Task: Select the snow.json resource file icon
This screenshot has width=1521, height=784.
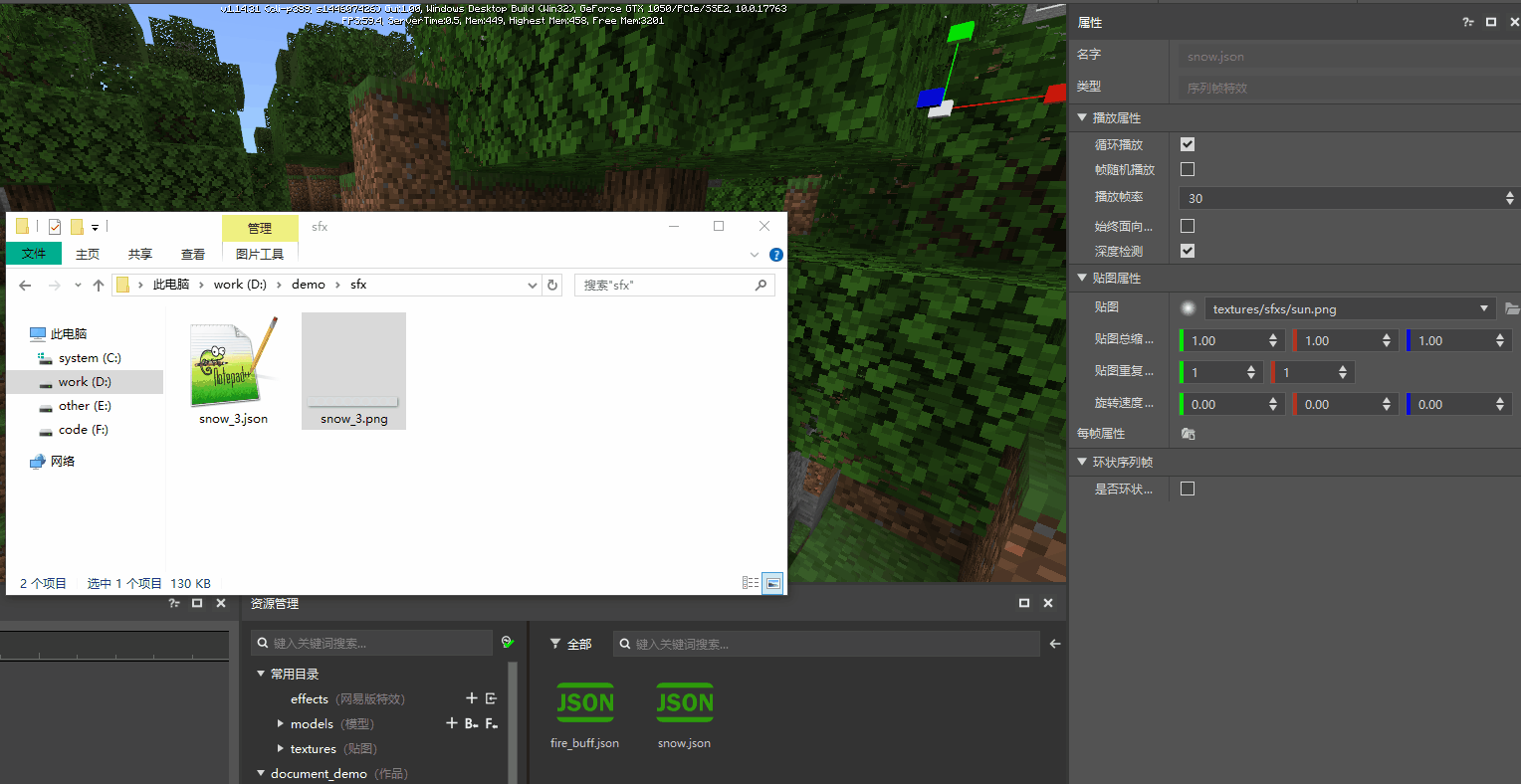Action: click(685, 704)
